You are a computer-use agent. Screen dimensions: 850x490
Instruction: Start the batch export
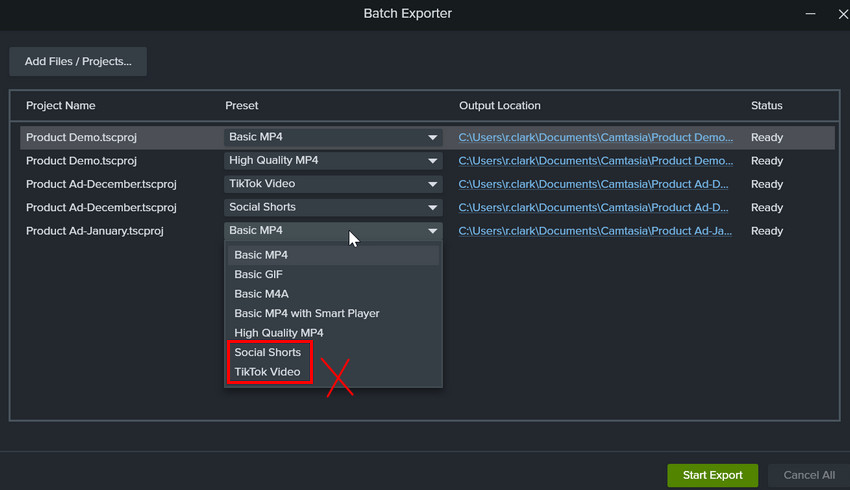[x=712, y=475]
